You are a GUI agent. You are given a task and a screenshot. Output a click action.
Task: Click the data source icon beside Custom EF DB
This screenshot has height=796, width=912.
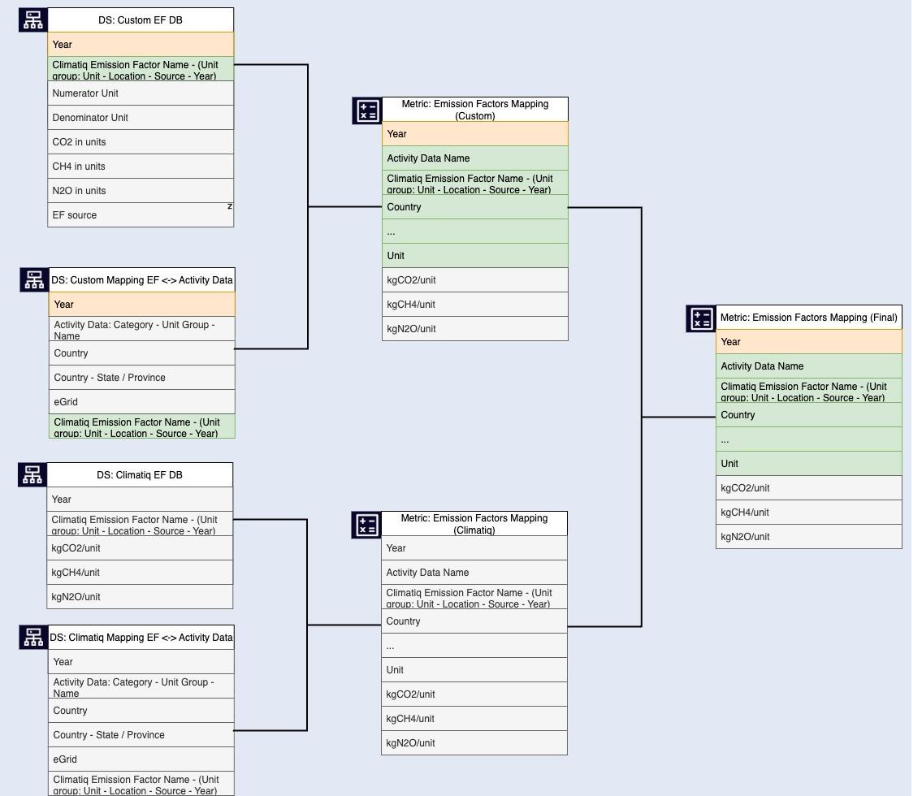33,20
